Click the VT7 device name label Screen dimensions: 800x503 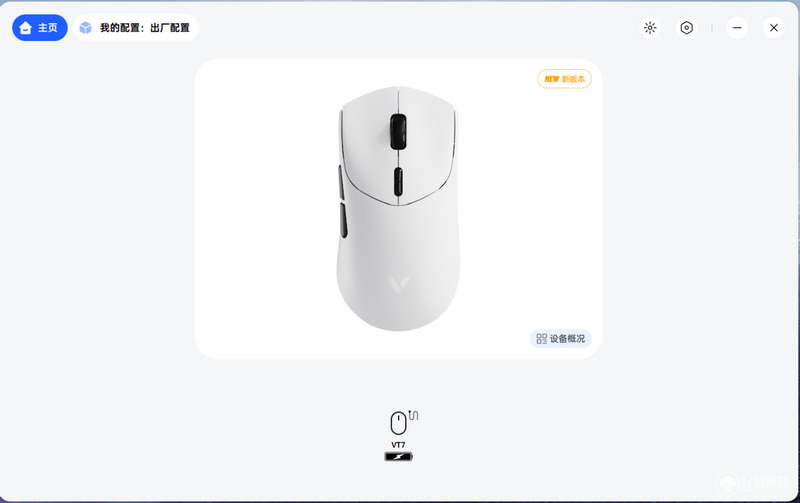398,445
